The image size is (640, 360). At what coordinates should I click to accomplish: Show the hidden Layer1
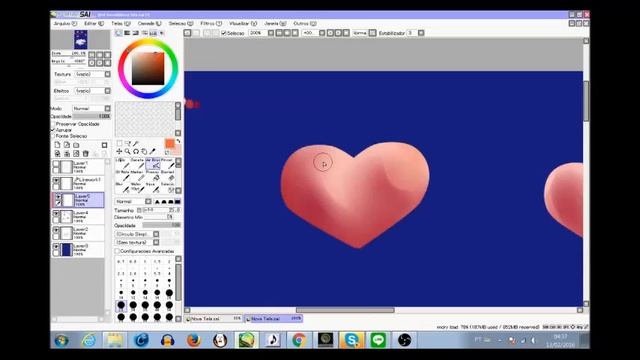point(56,163)
